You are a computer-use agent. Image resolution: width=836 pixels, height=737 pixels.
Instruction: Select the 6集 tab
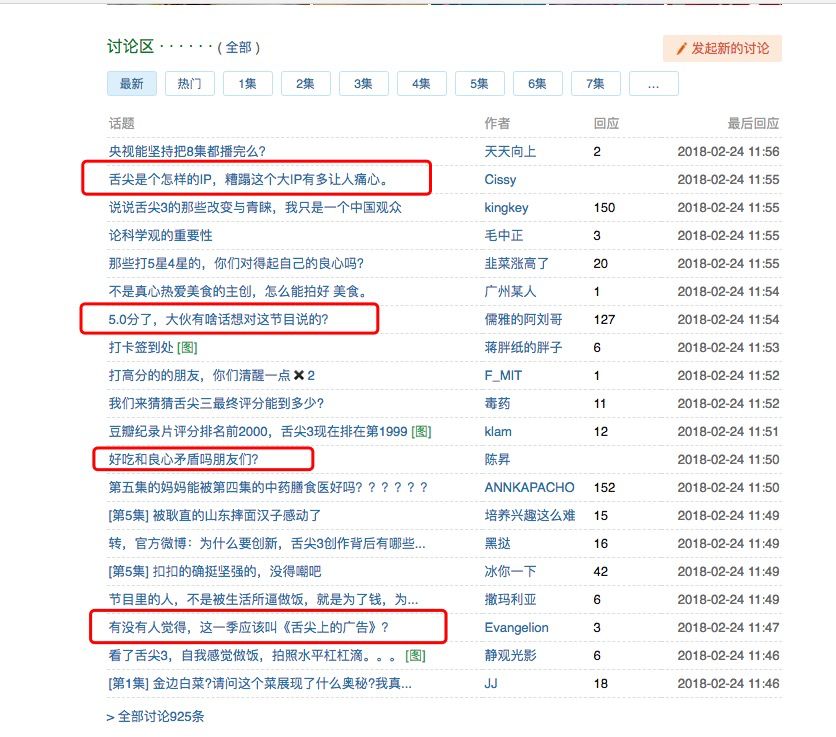[537, 84]
